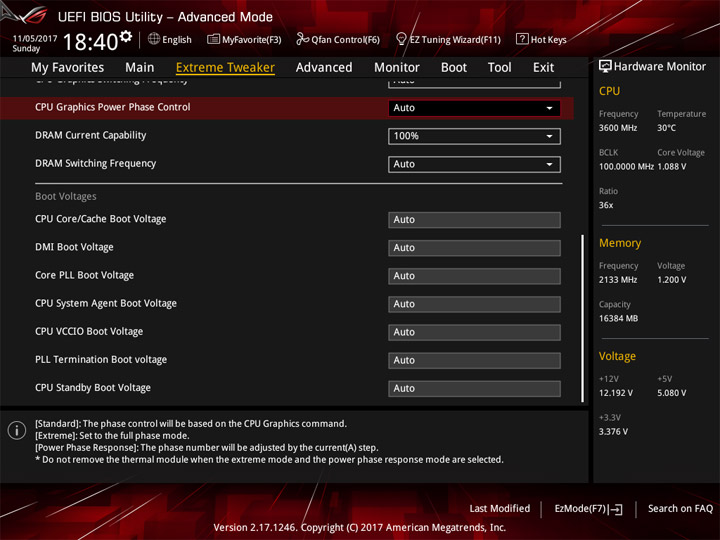Click the vertical scrollbar of the settings list
The height and width of the screenshot is (540, 720).
(x=582, y=319)
